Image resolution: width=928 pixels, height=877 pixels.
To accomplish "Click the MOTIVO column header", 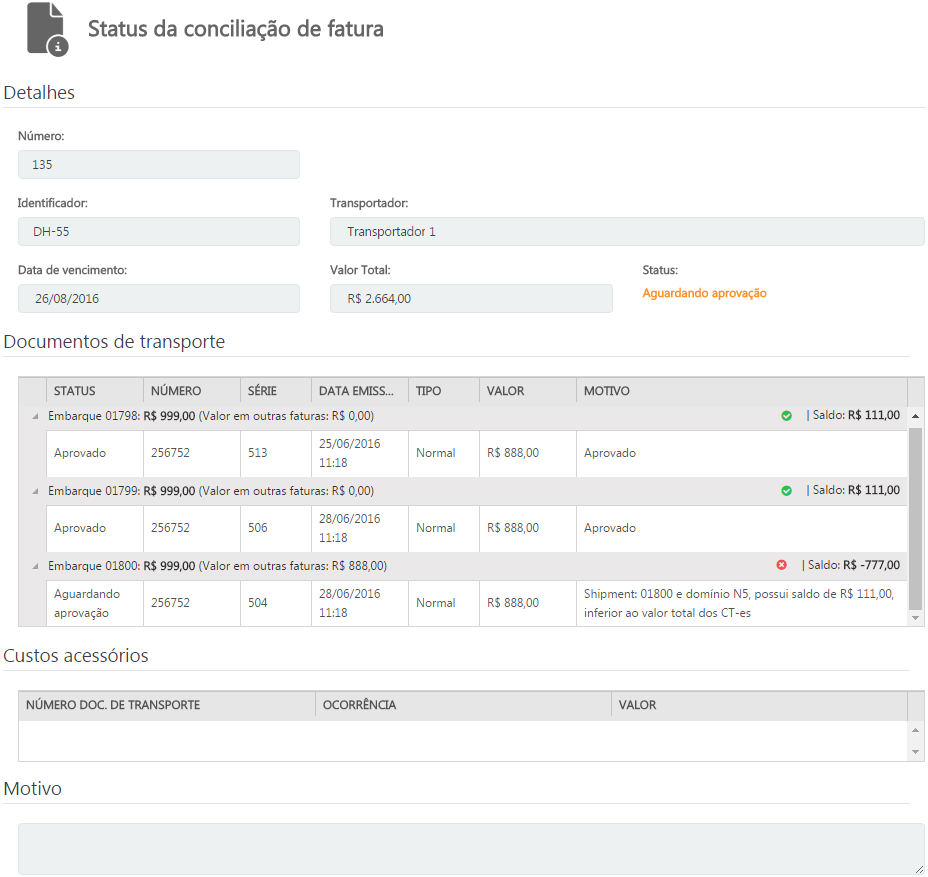I will 742,391.
